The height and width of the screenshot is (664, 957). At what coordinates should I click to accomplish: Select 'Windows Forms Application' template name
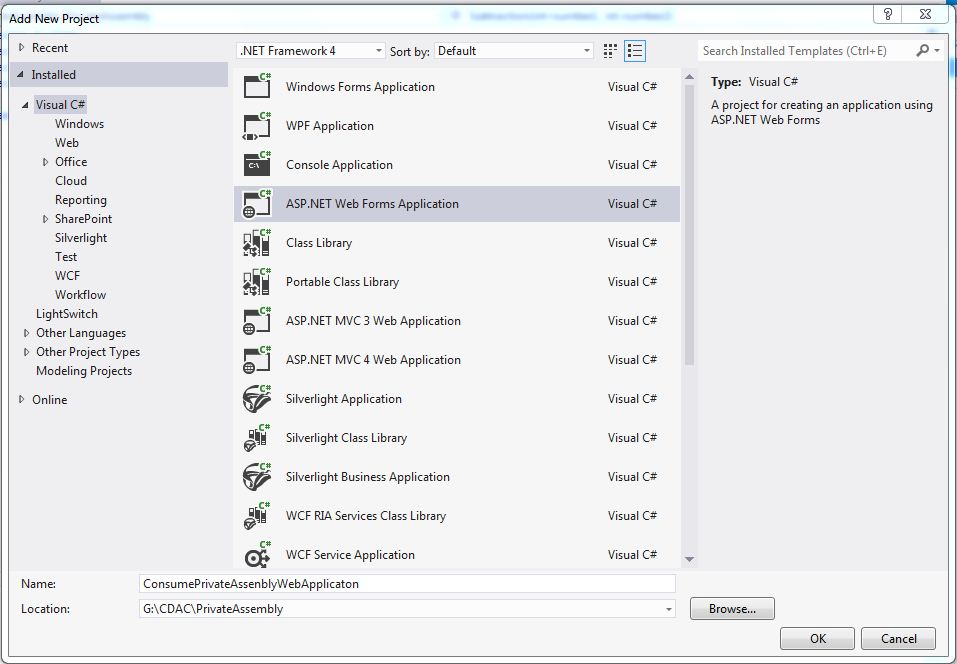(360, 87)
